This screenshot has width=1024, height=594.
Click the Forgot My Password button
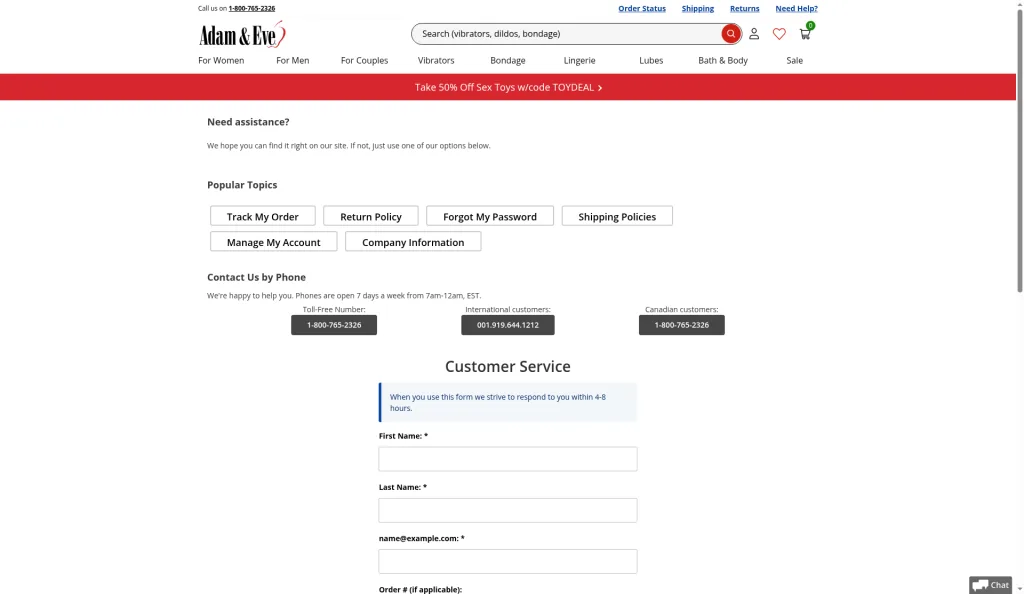tap(490, 216)
